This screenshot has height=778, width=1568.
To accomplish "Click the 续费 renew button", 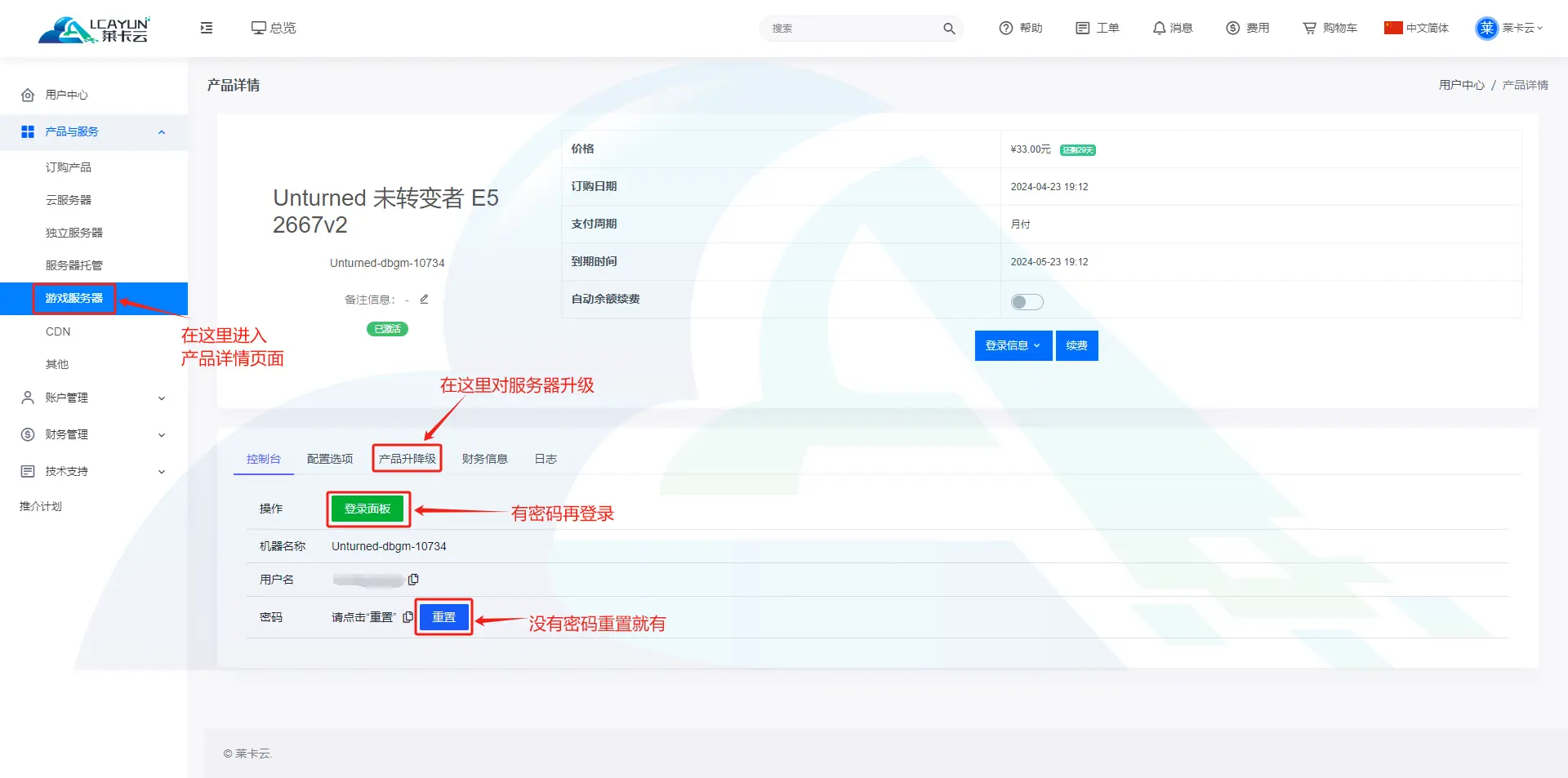I will pos(1076,345).
